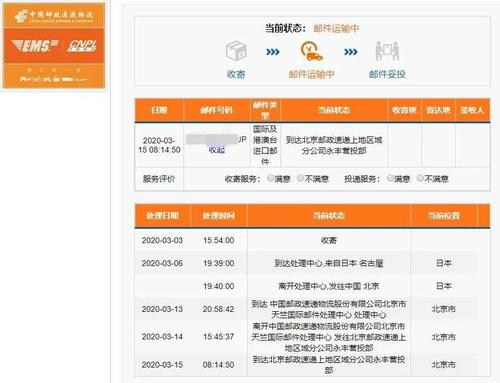
Task: Click the blurred tracking number ending JP
Action: pos(216,139)
